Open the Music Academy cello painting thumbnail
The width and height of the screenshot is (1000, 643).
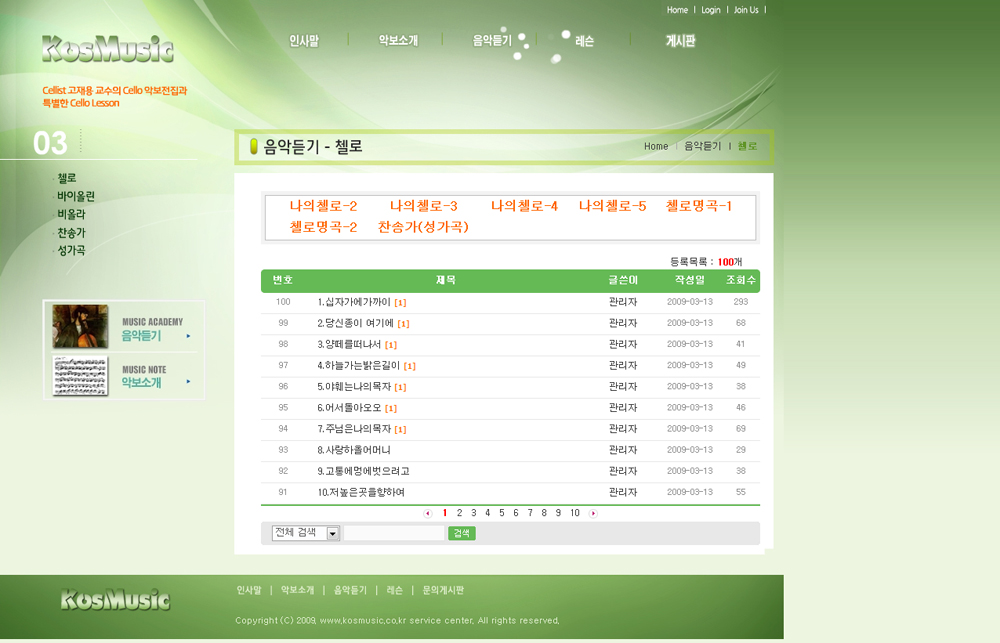coord(80,327)
